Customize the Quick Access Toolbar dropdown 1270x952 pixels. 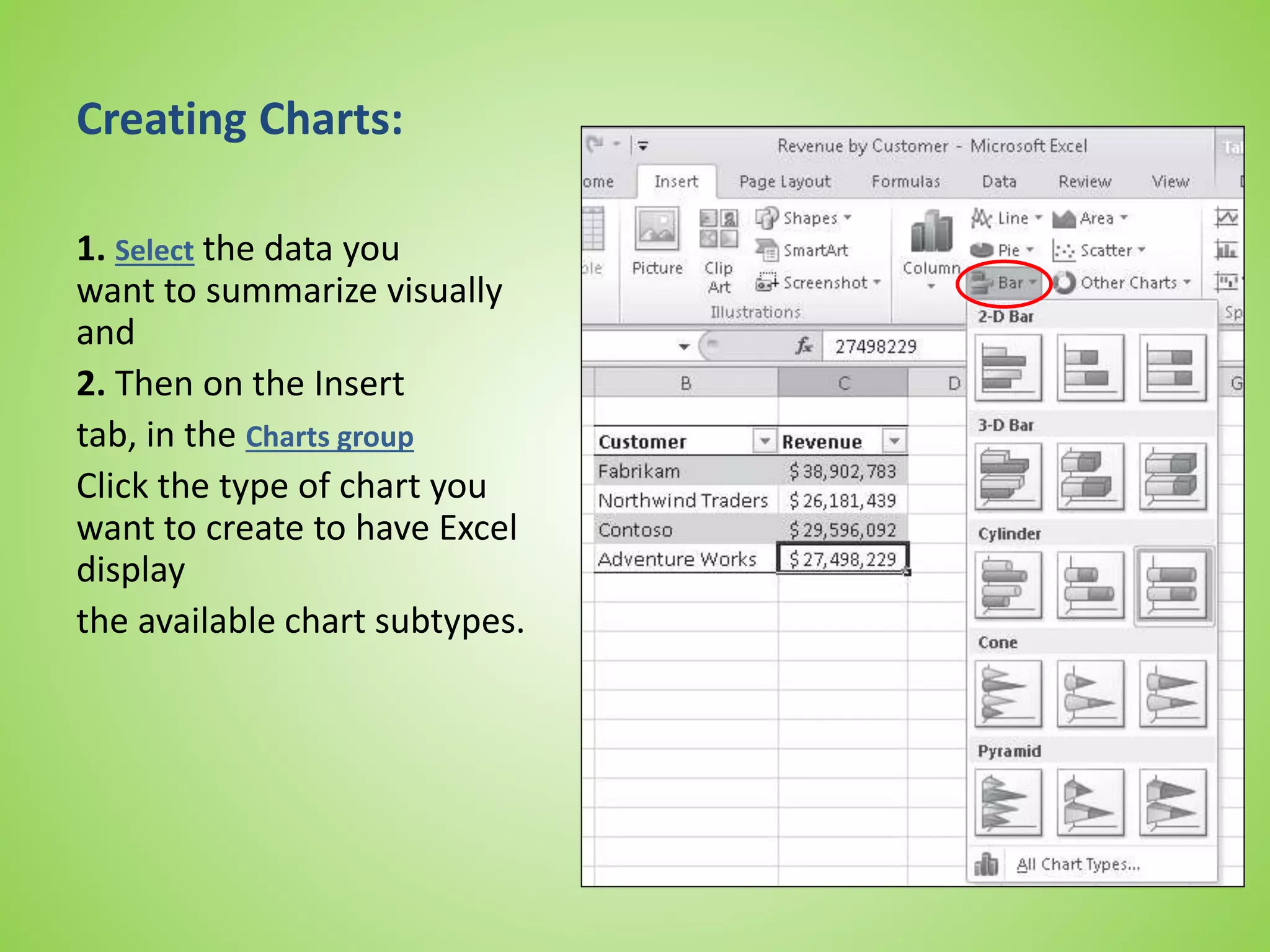click(x=643, y=146)
